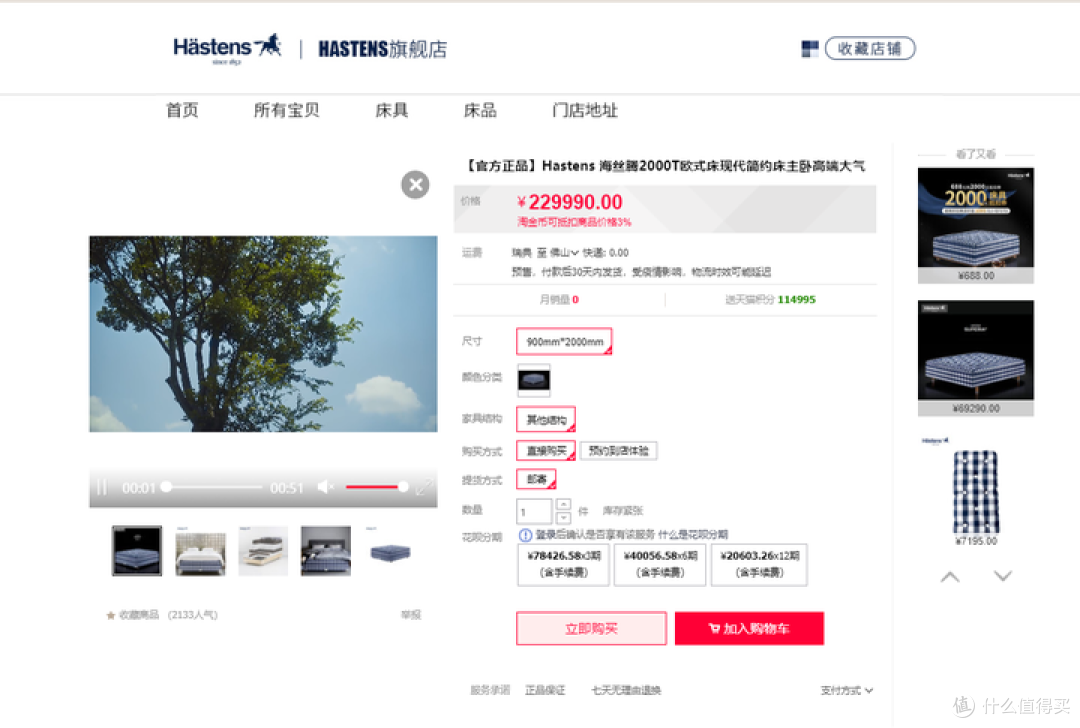The height and width of the screenshot is (728, 1080).
Task: Favorite the store with 收藏店铺 button
Action: click(x=870, y=48)
